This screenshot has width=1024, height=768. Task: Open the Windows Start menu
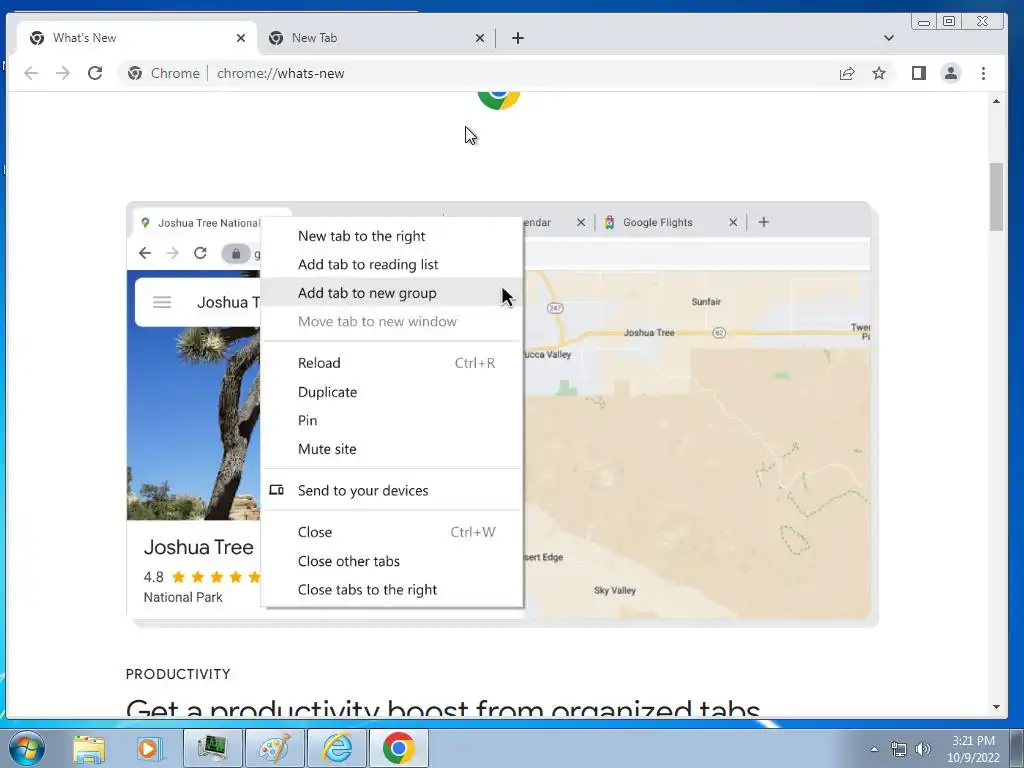point(26,748)
